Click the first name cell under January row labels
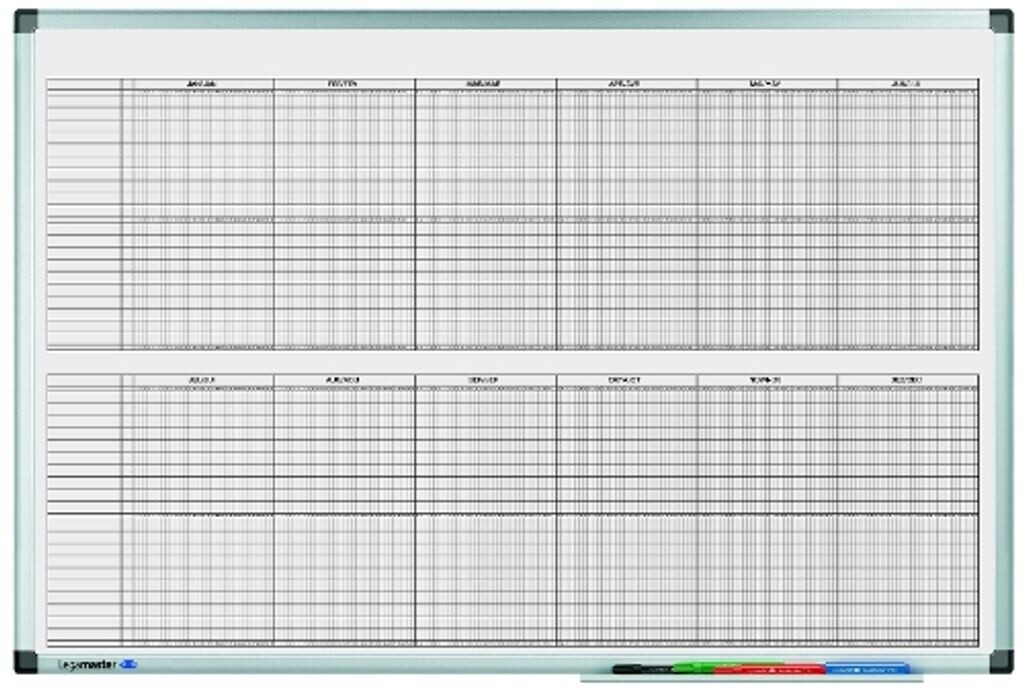1024x690 pixels. (x=84, y=97)
